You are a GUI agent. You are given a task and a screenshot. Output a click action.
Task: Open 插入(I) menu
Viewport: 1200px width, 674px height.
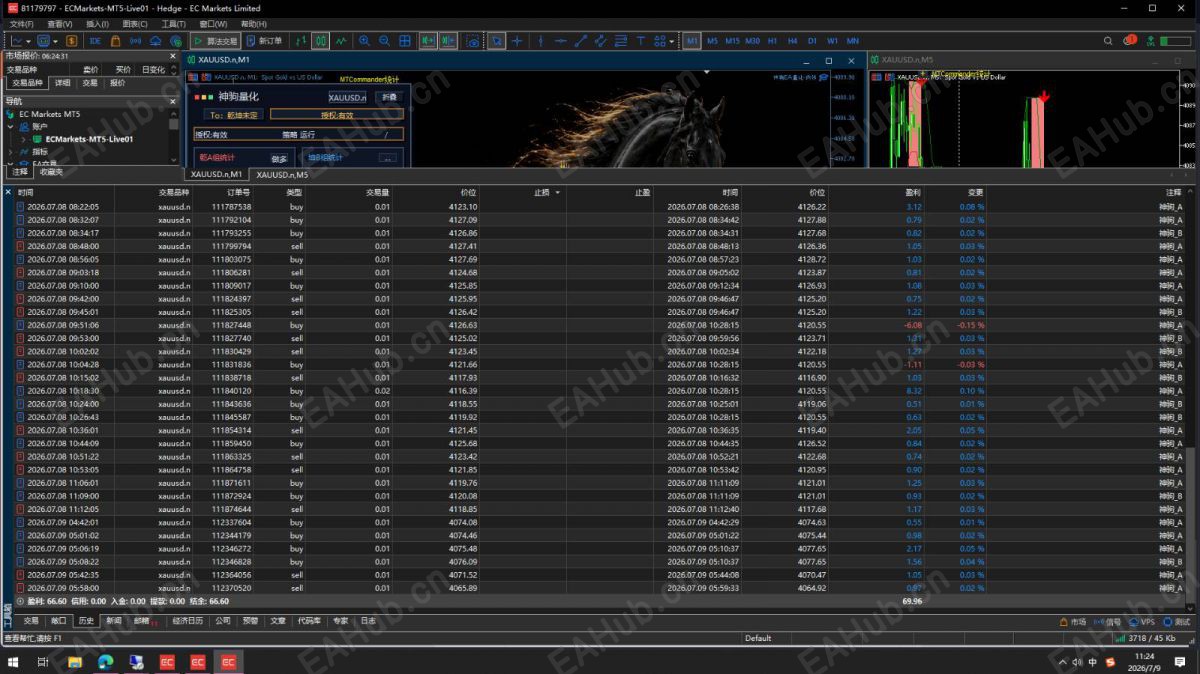pyautogui.click(x=98, y=24)
